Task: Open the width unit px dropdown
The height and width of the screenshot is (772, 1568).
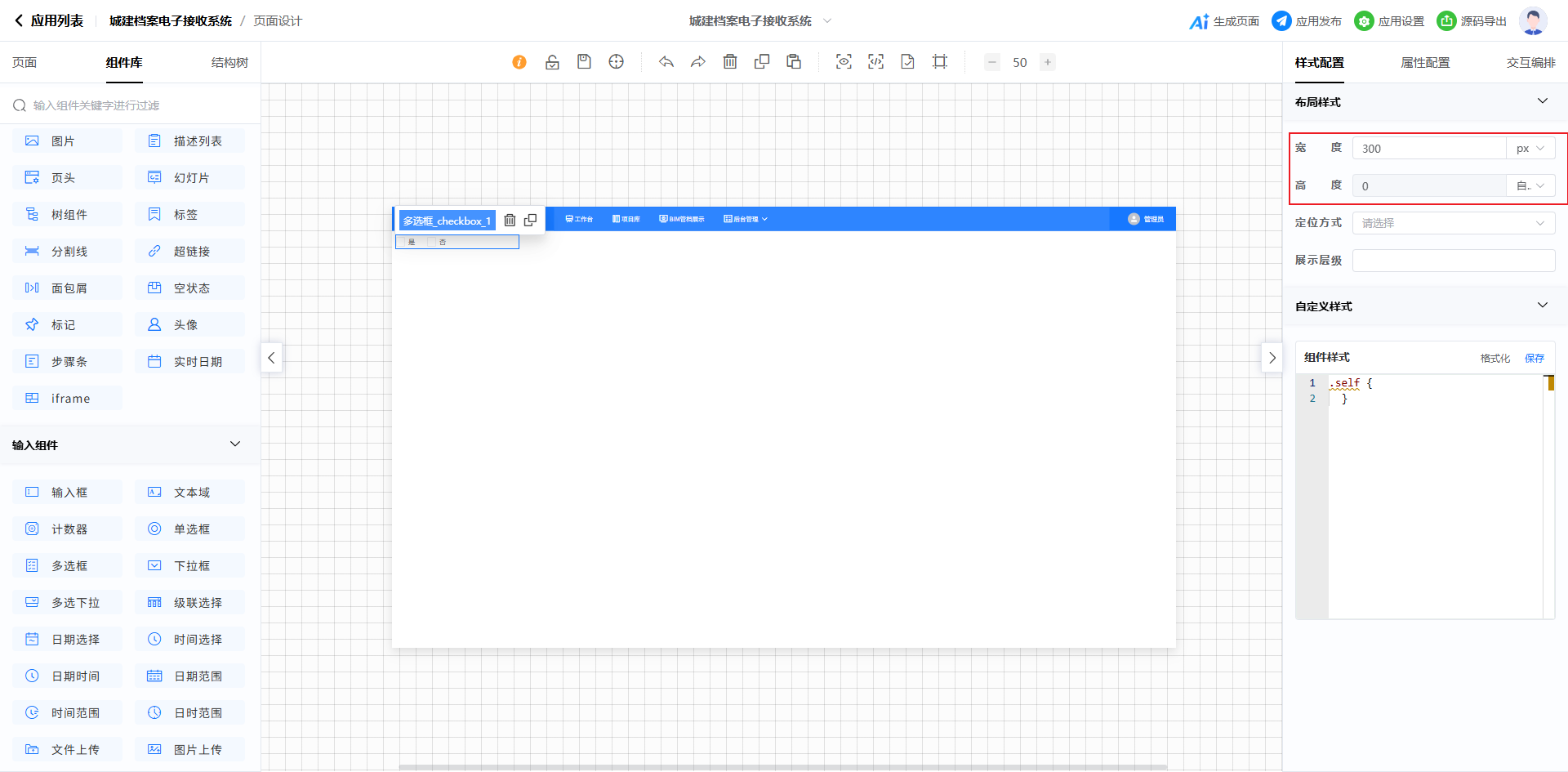Action: [x=1530, y=149]
